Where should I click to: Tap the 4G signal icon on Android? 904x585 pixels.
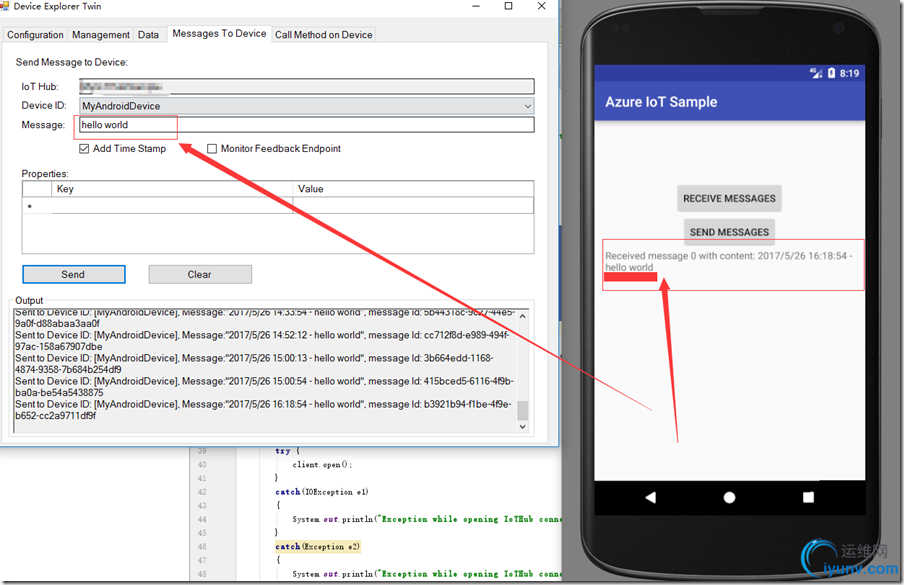click(816, 73)
